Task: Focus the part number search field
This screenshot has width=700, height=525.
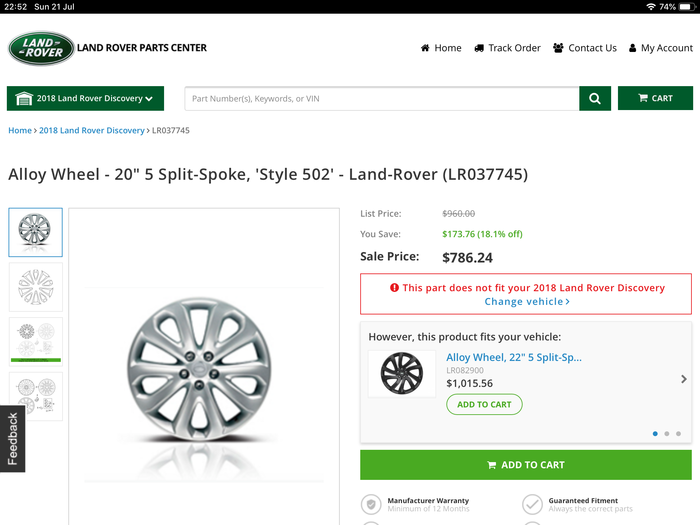Action: 382,99
